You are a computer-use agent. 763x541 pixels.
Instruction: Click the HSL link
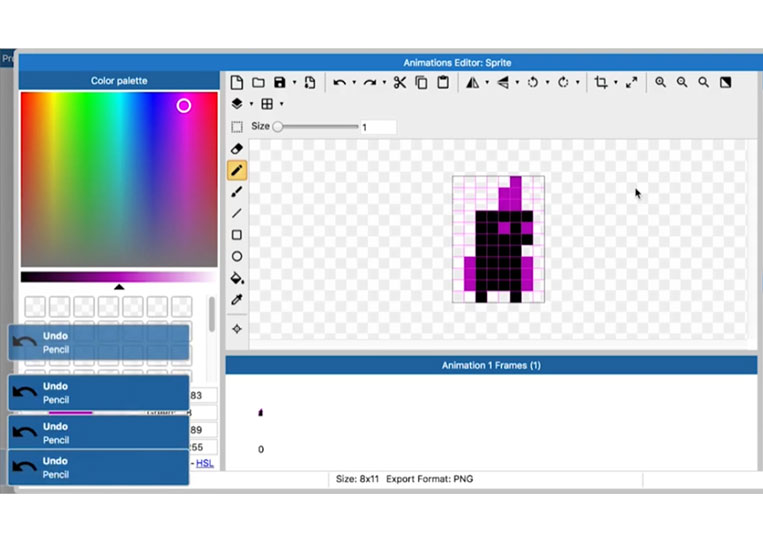[x=204, y=463]
